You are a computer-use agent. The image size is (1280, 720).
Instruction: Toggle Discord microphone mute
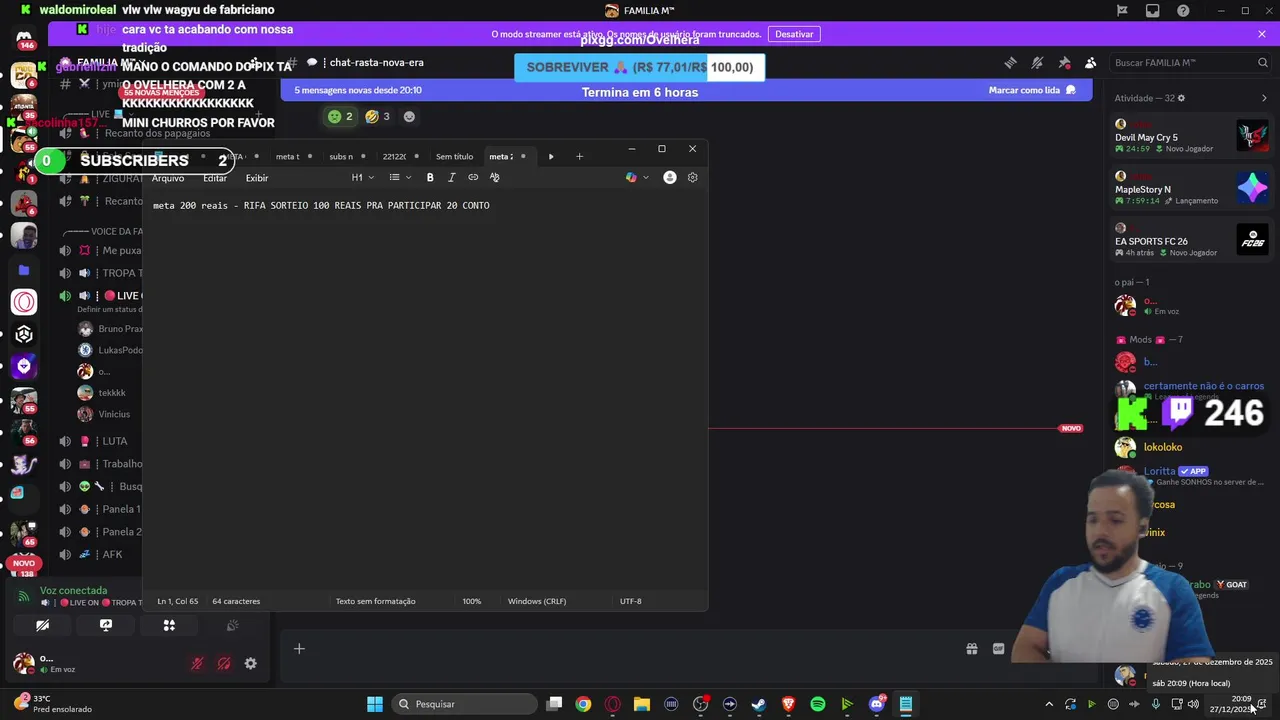point(197,663)
